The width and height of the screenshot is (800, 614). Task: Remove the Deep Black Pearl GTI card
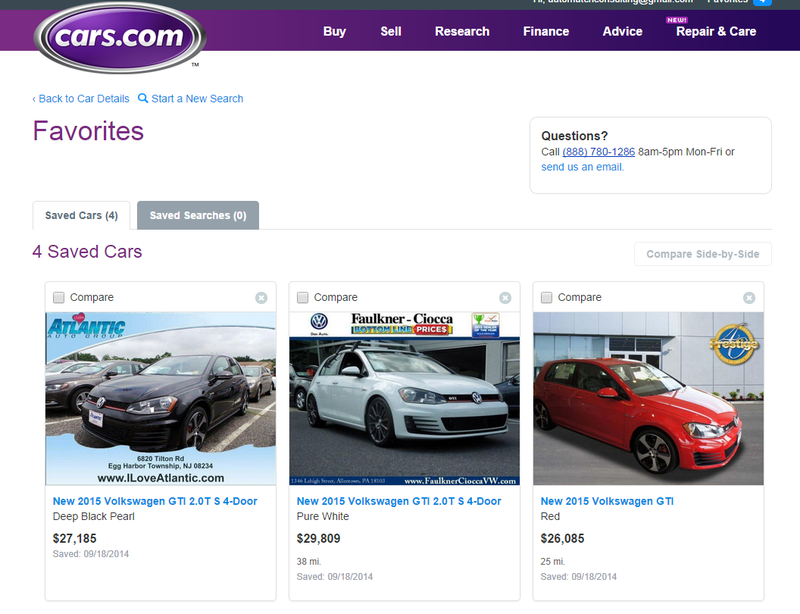(261, 298)
